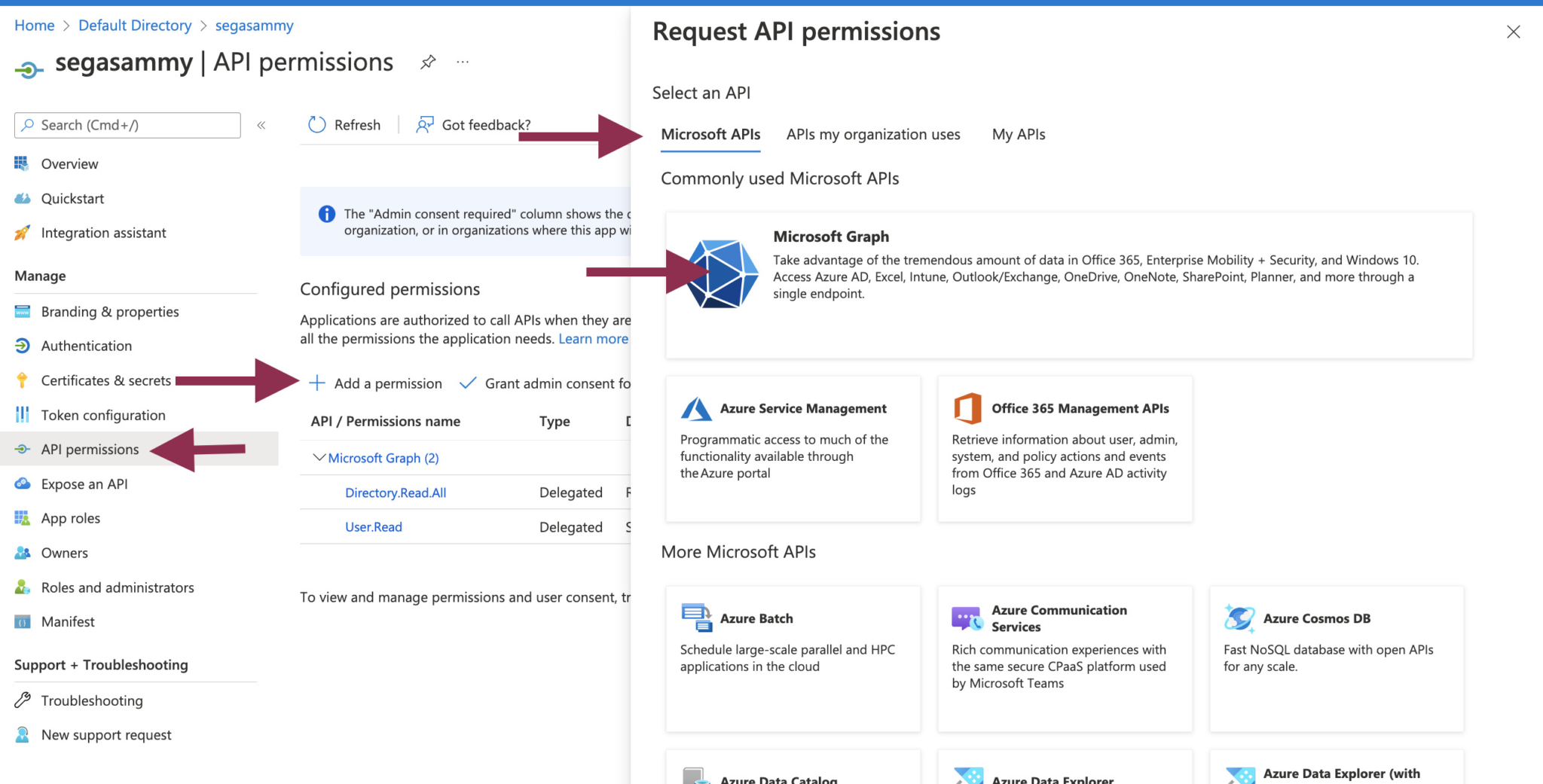Image resolution: width=1543 pixels, height=784 pixels.
Task: Click the Azure Service Management icon
Action: (x=696, y=407)
